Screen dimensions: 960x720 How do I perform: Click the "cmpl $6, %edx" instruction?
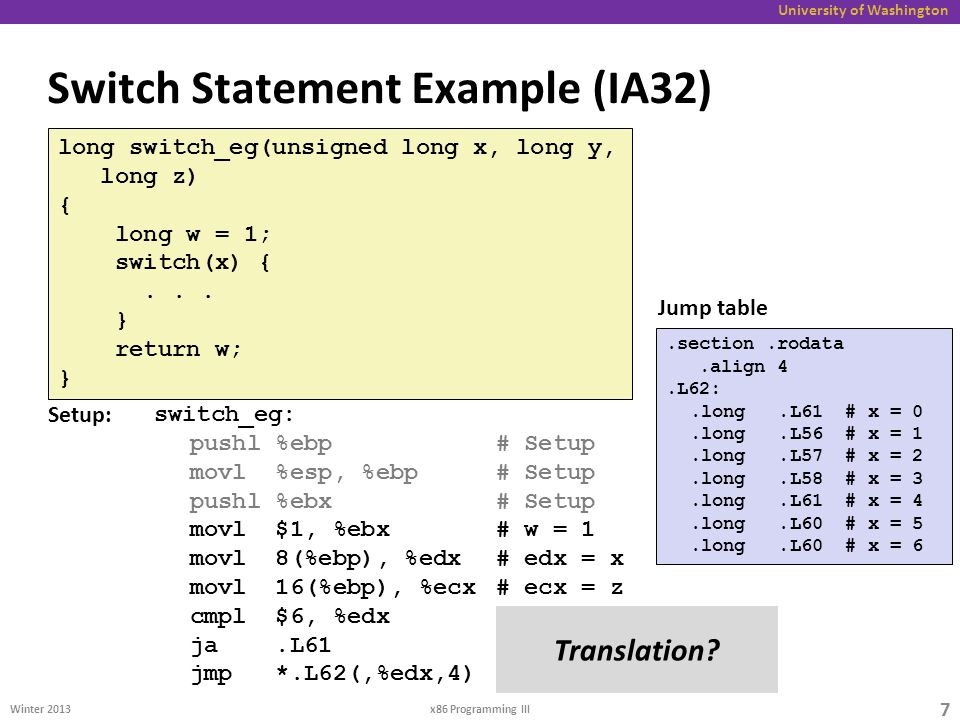click(x=289, y=616)
